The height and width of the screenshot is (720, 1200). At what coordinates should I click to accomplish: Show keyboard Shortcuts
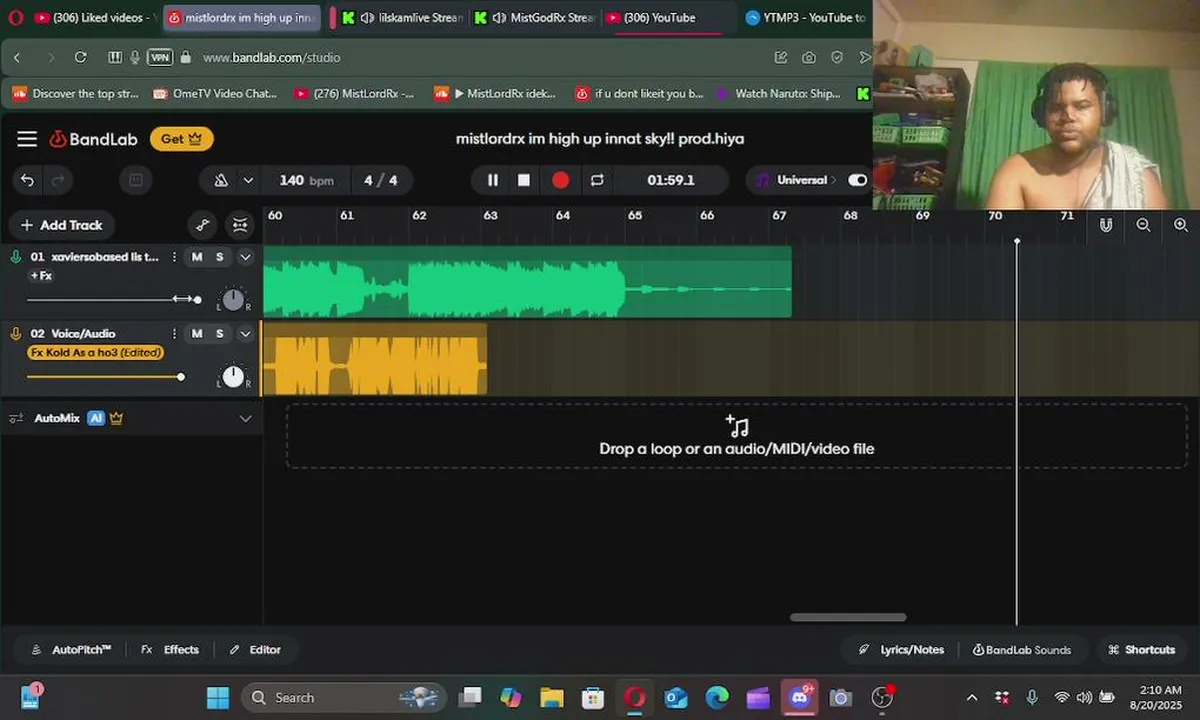1142,650
